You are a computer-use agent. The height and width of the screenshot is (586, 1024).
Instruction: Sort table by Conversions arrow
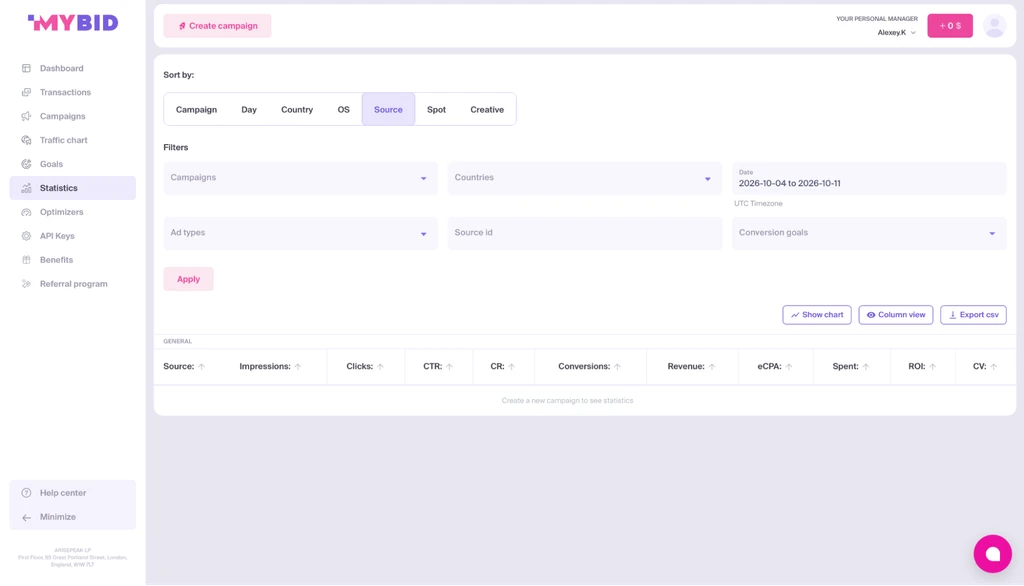click(617, 366)
